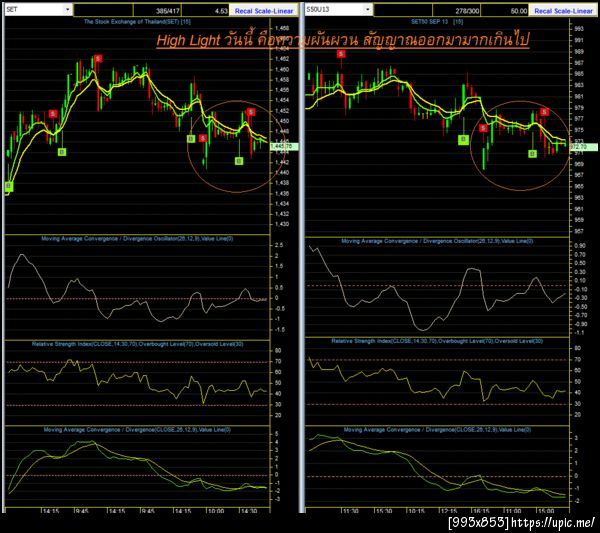Select the 4.53 value field
600x533 pixels.
[205, 11]
